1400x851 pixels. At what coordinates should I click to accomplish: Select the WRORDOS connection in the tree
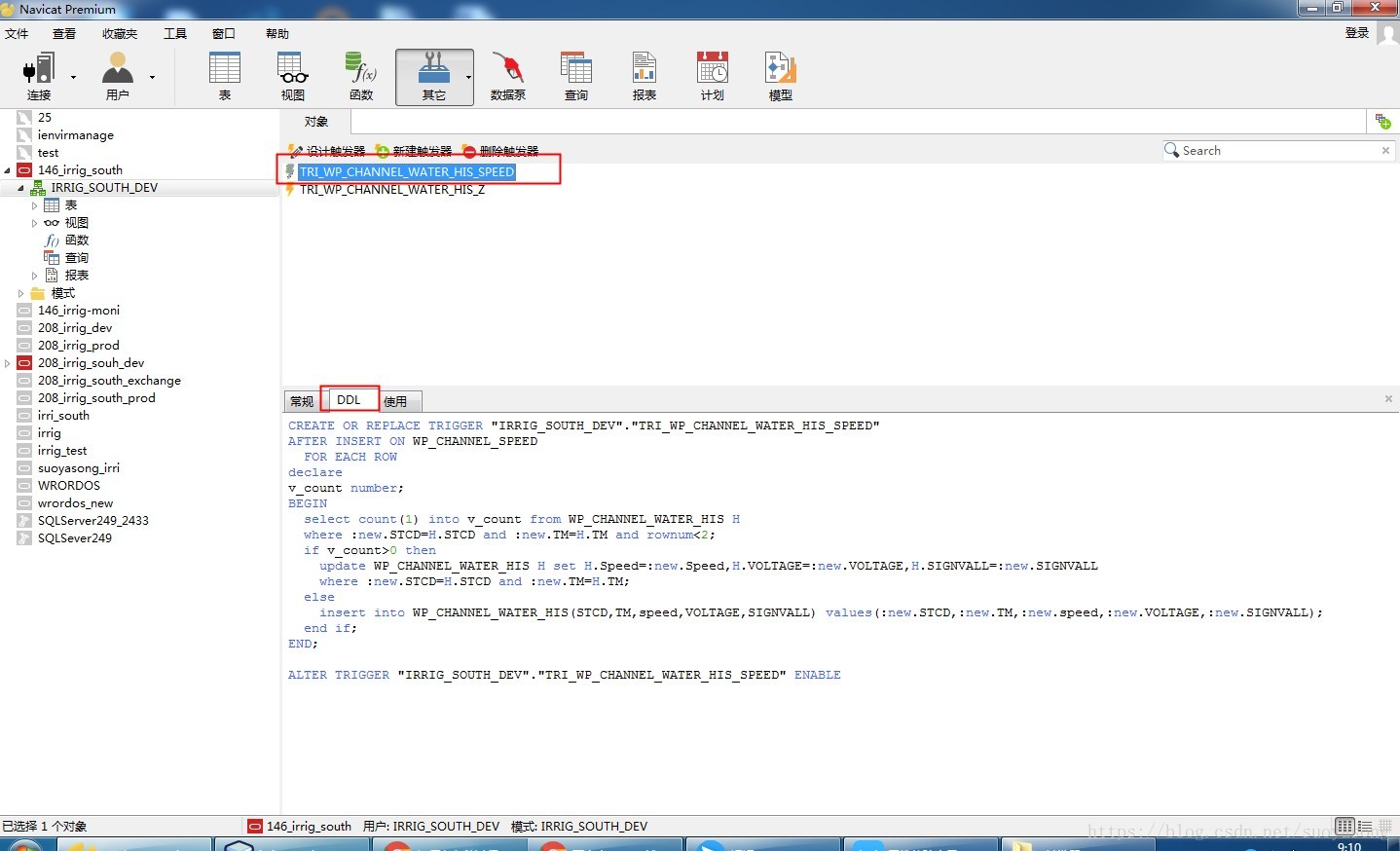point(69,486)
